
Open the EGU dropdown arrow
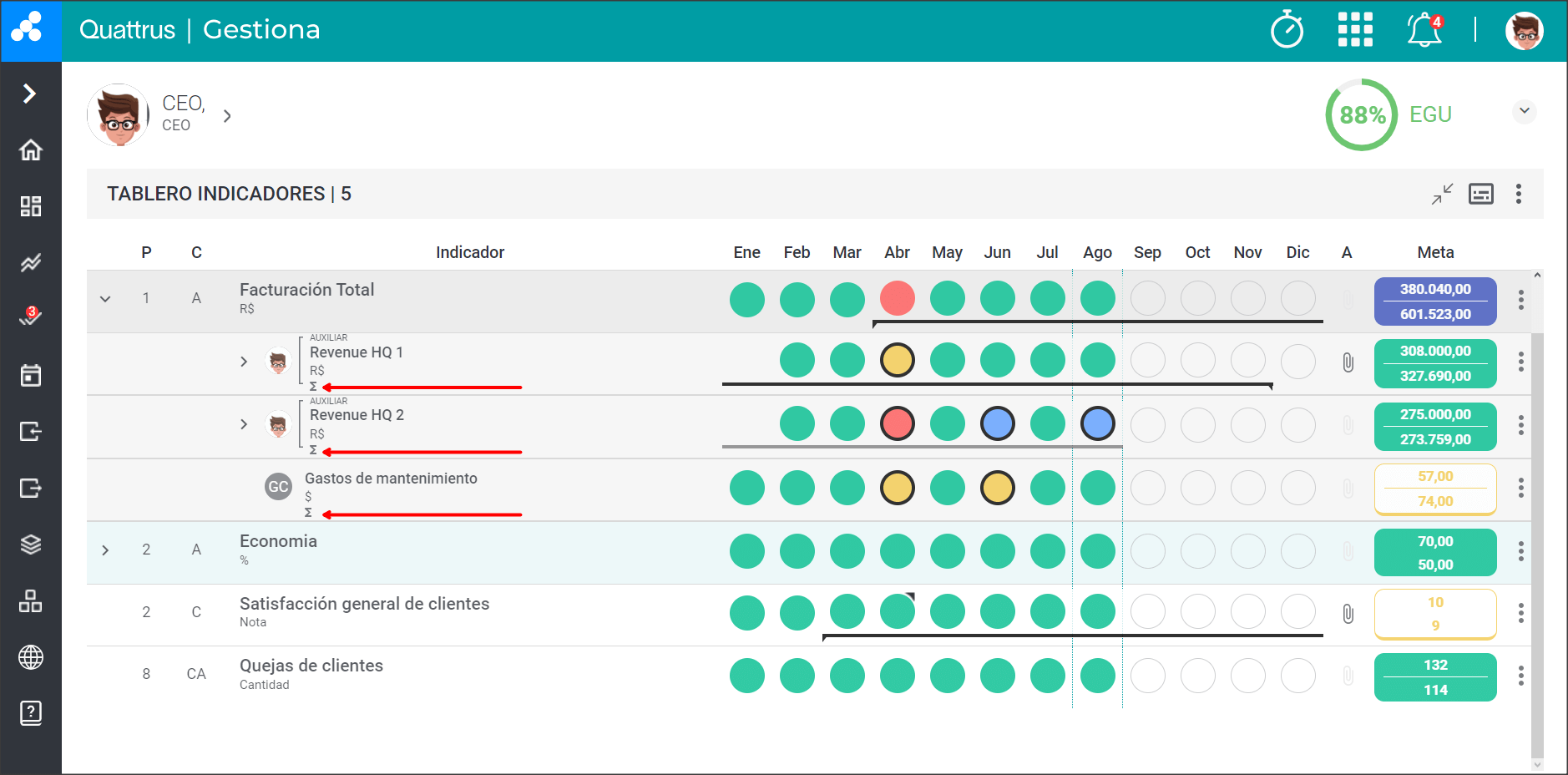[1525, 111]
